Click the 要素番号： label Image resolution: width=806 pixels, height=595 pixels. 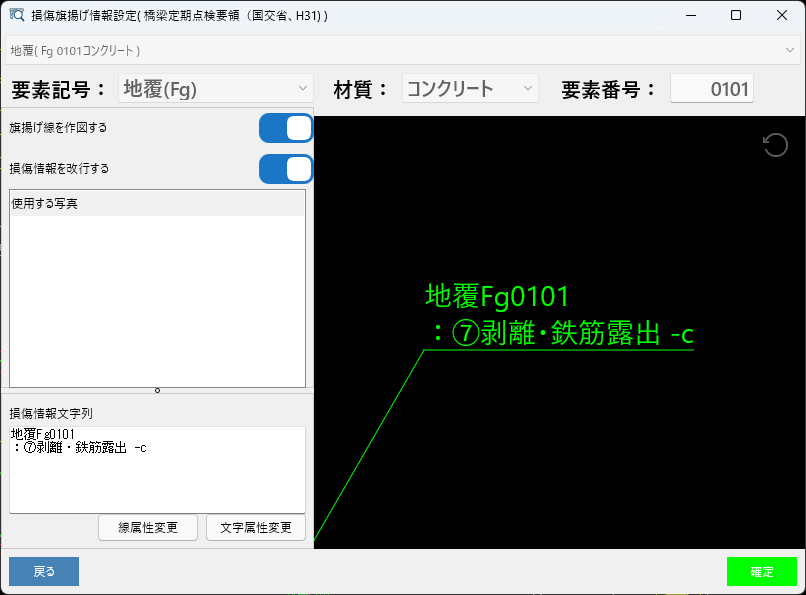[608, 90]
